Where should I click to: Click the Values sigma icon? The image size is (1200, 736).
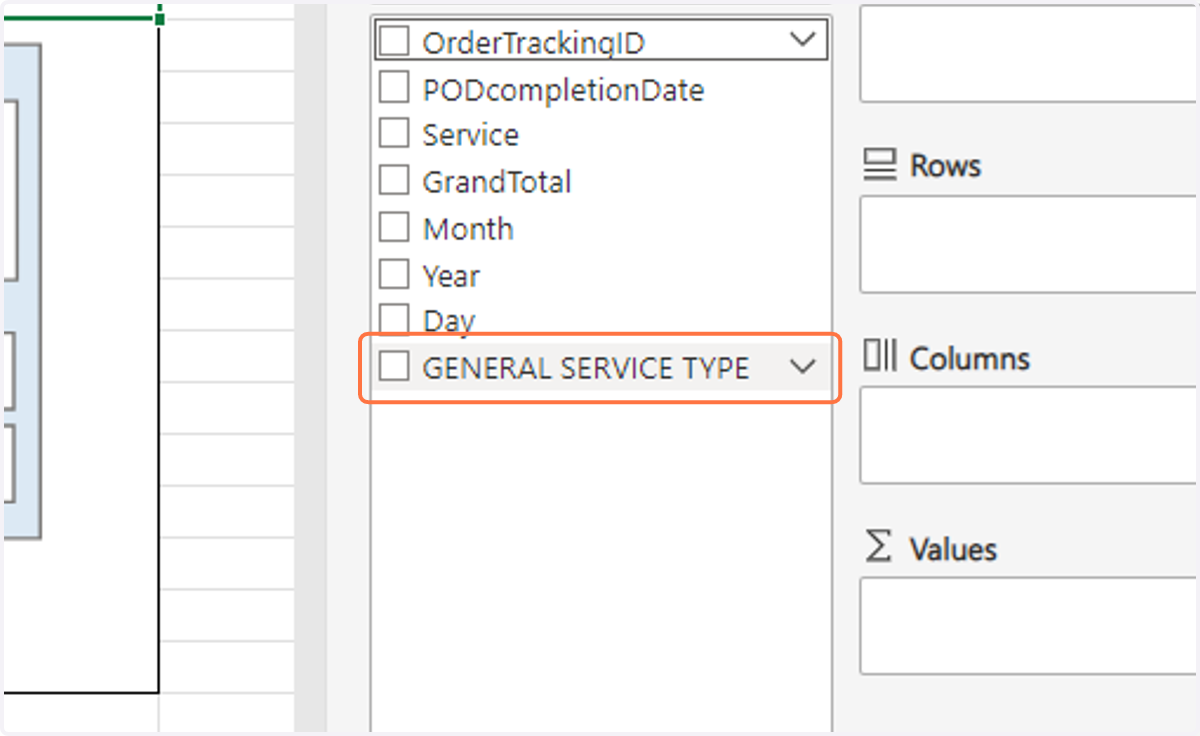coord(878,547)
